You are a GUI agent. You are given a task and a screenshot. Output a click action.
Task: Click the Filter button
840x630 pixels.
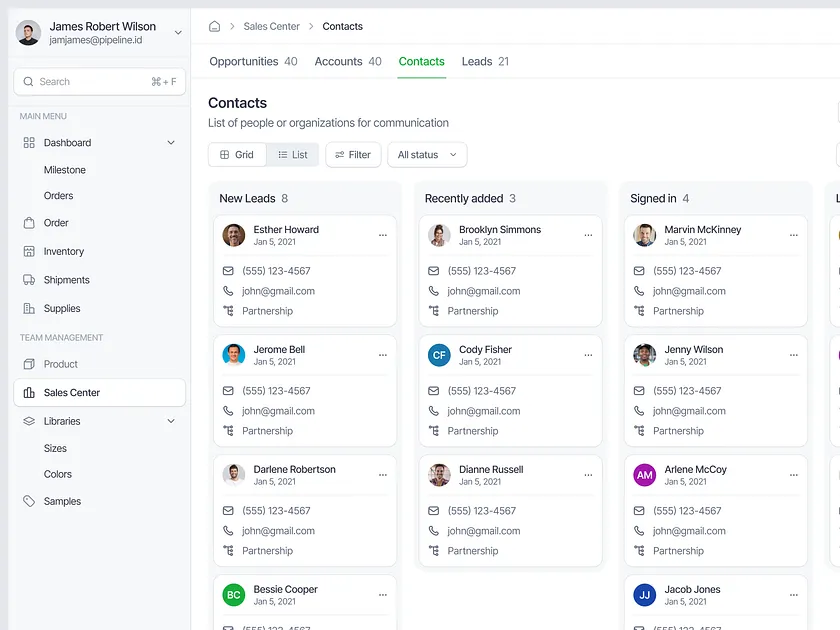coord(353,154)
